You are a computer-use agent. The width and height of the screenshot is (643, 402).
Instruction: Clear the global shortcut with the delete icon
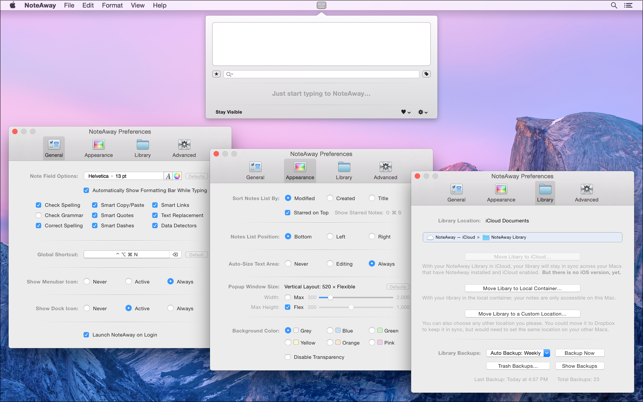(176, 255)
